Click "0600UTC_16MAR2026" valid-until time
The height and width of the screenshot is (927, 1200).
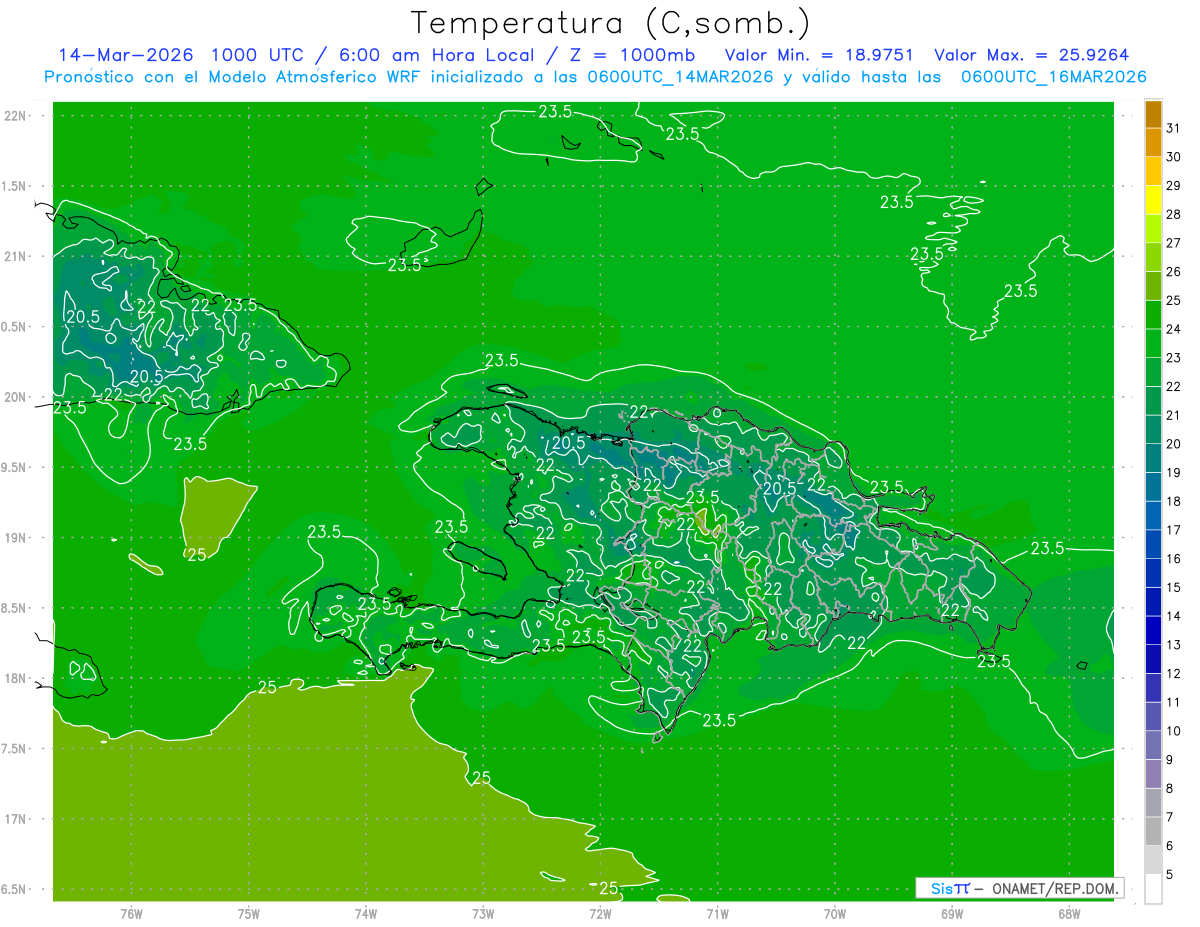pos(1053,77)
